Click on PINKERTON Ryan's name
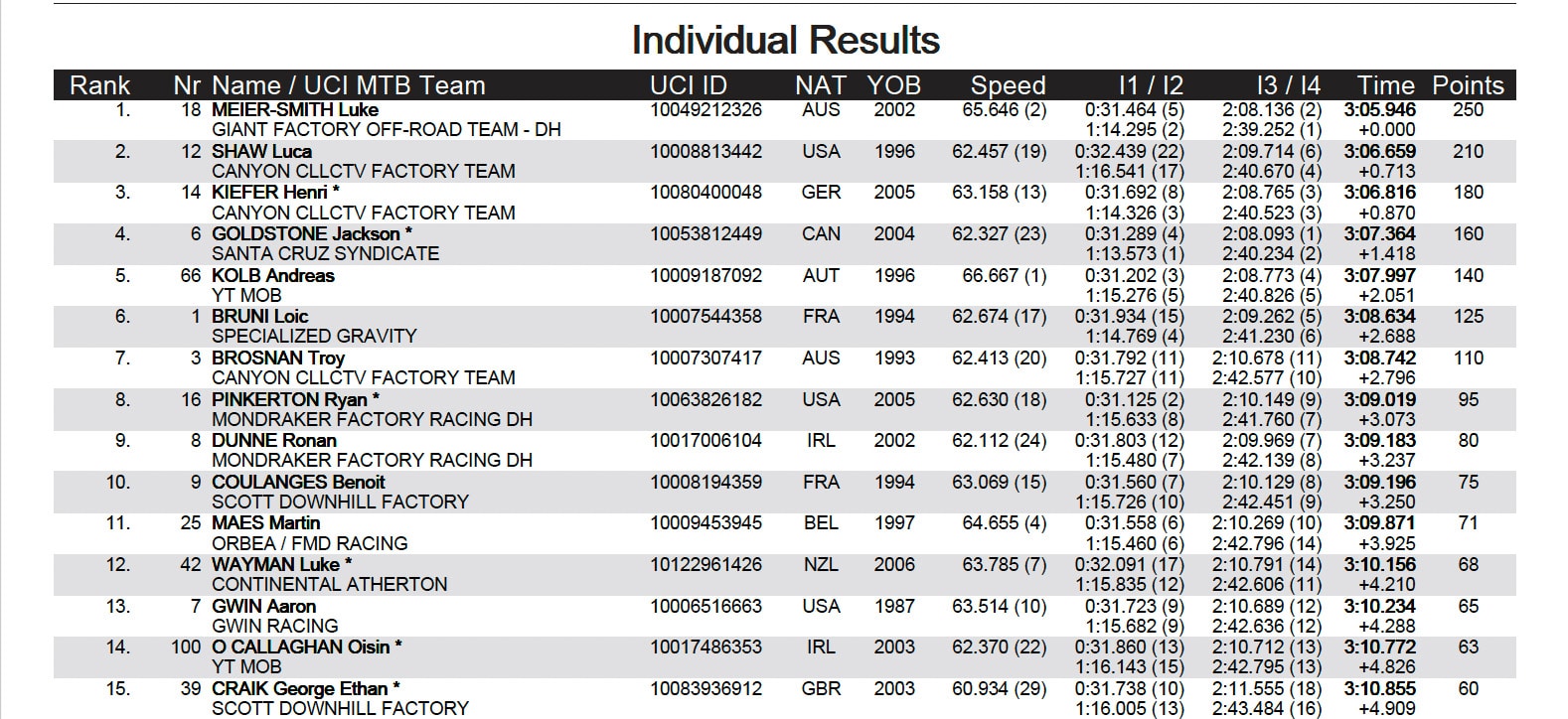 point(289,400)
